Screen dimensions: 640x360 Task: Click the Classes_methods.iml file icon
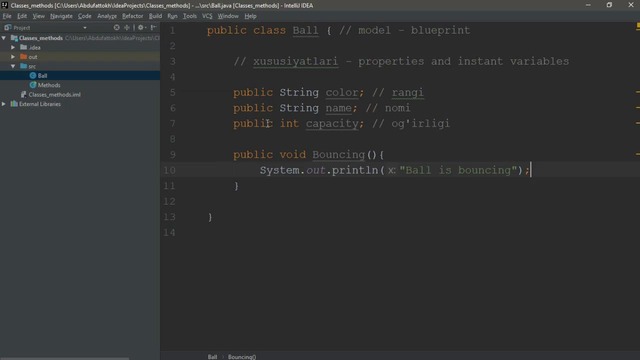(24, 94)
